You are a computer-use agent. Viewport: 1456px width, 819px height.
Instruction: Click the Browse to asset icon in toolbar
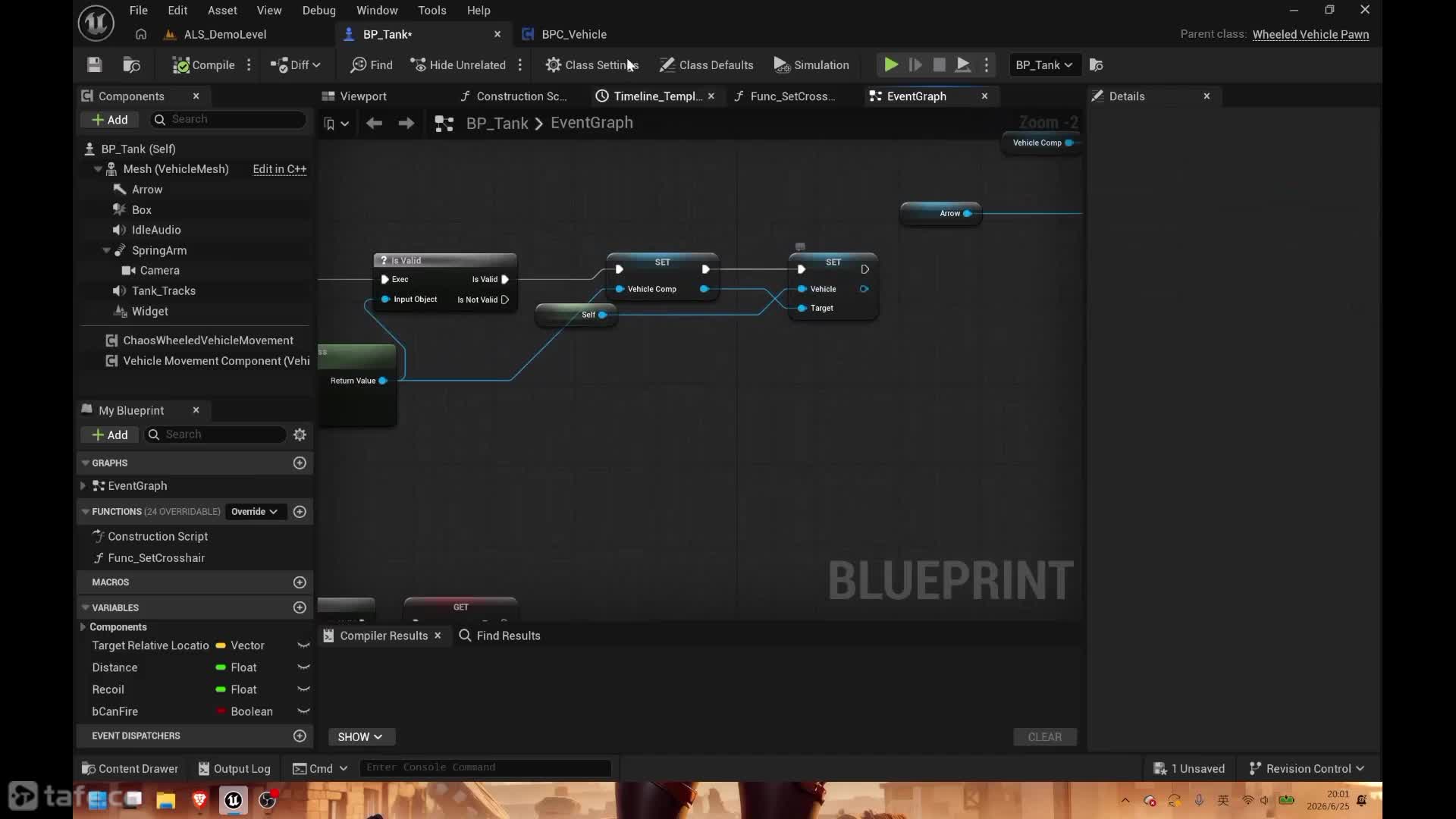click(132, 65)
